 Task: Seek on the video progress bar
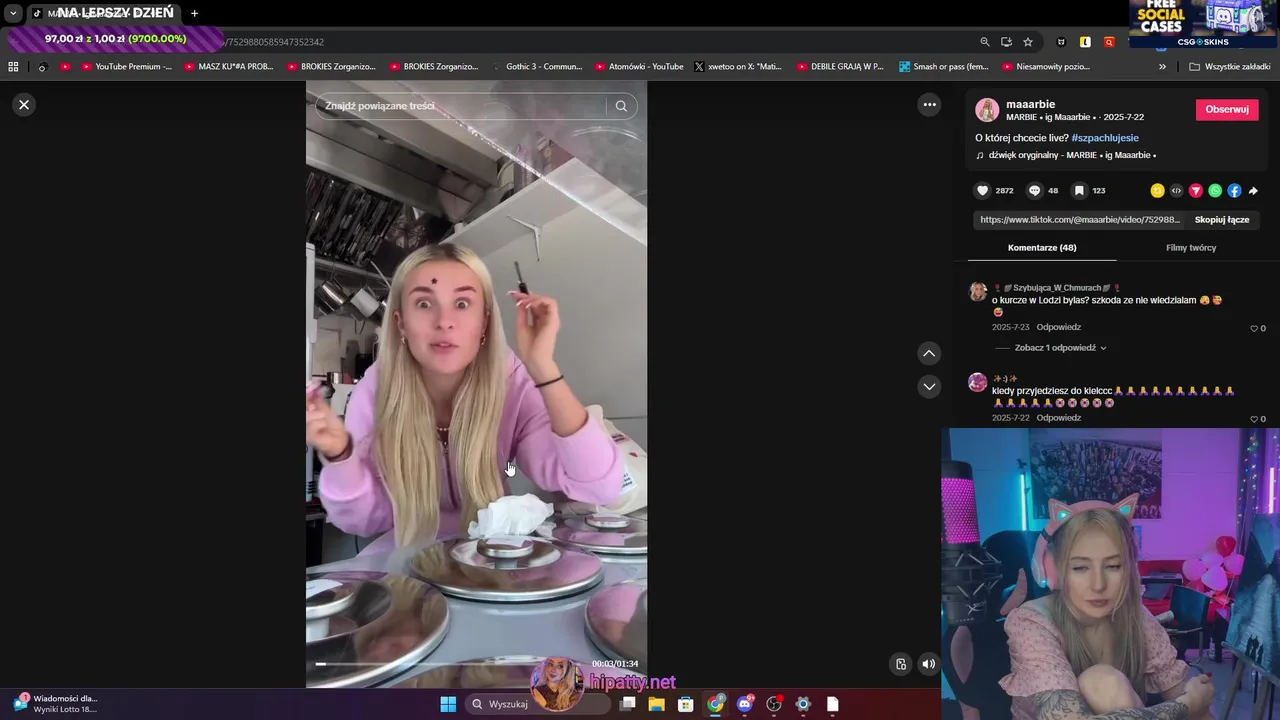pyautogui.click(x=450, y=664)
